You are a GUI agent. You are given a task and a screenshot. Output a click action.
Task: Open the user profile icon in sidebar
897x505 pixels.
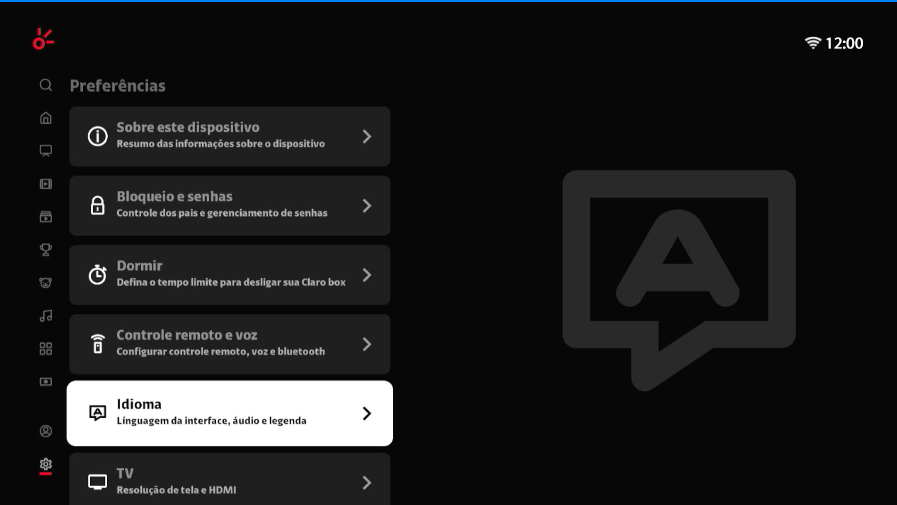coord(46,431)
